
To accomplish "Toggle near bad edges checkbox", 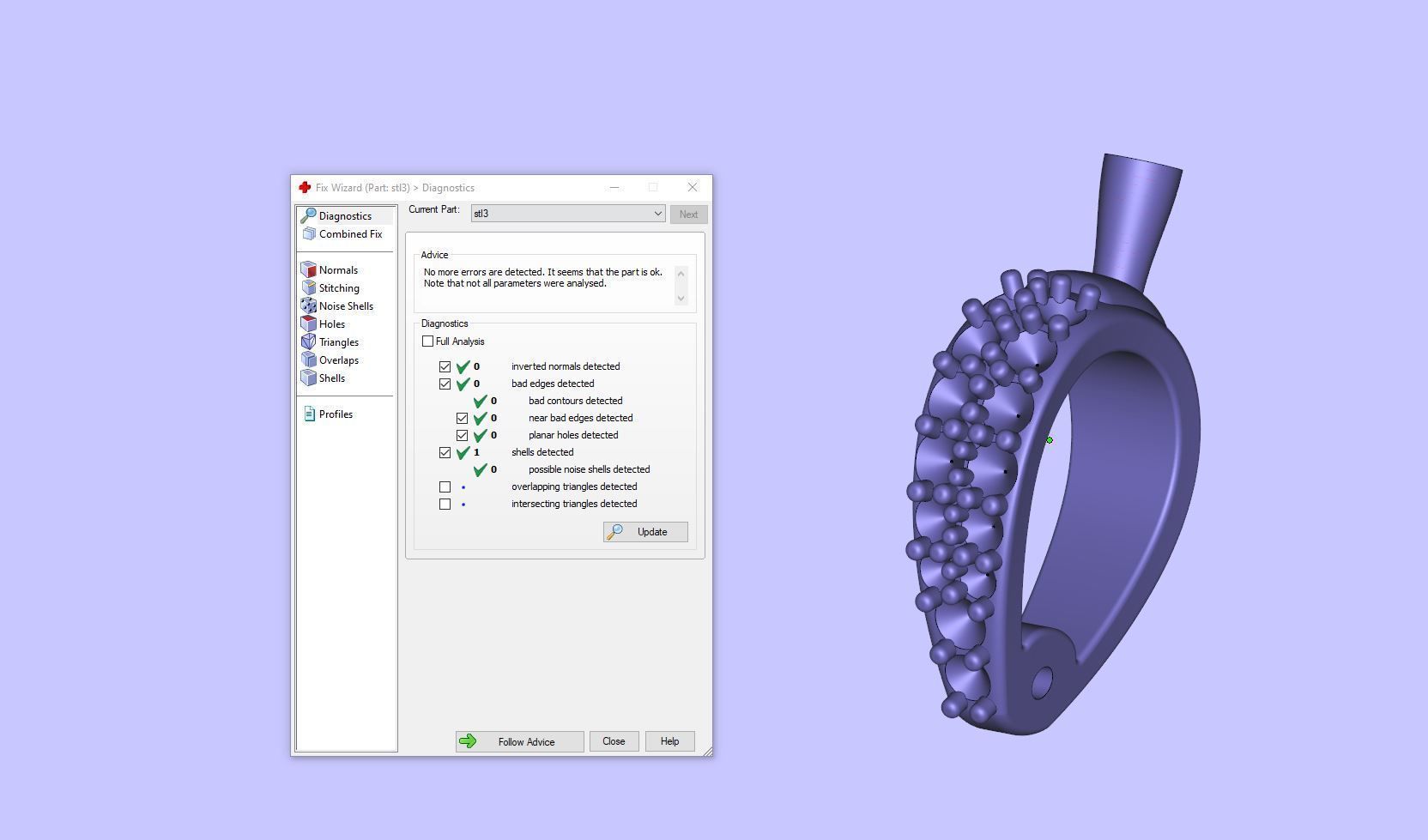I will click(462, 418).
